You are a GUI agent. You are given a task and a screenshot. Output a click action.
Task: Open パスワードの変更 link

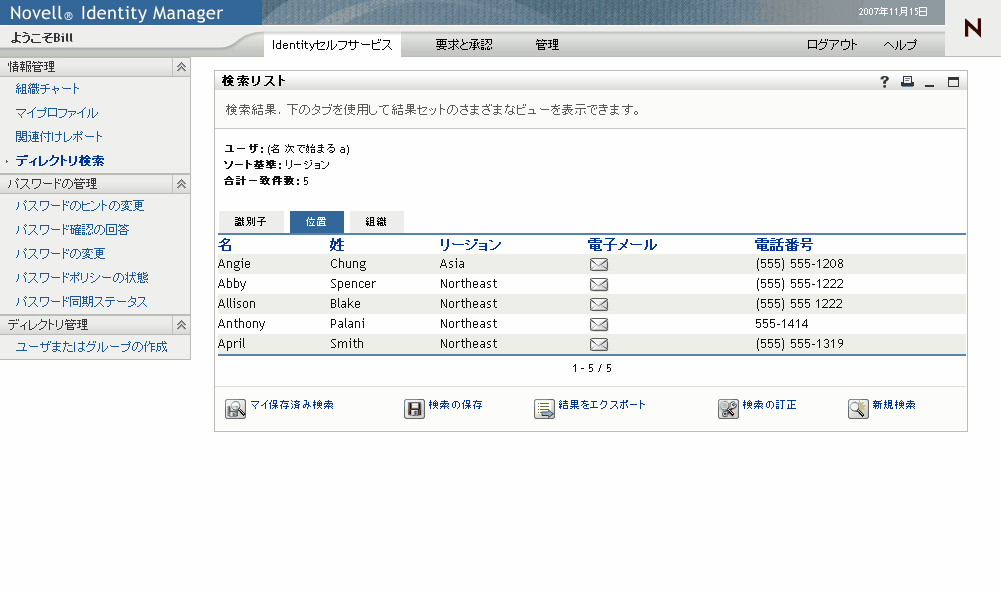pos(61,254)
